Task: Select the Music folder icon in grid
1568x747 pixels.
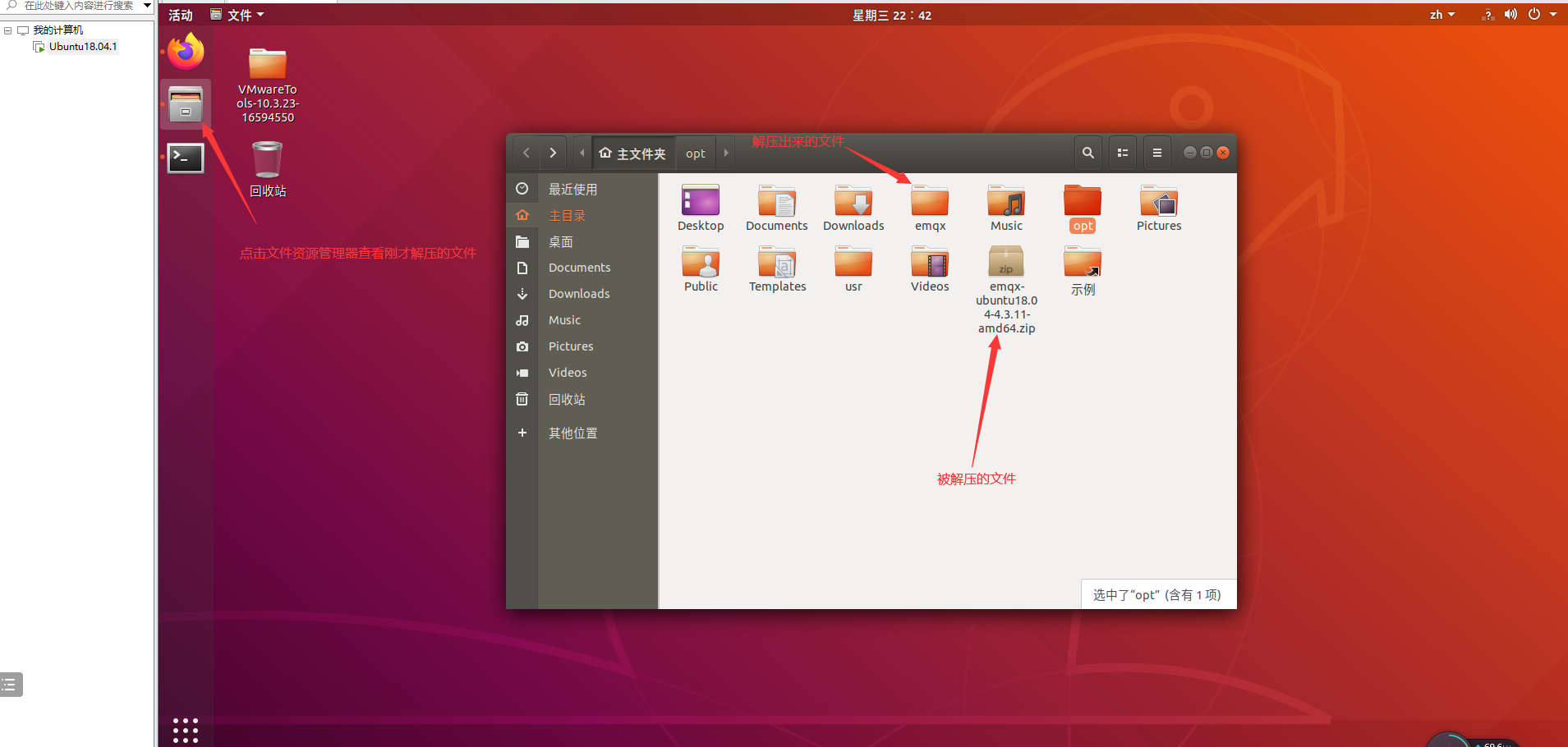Action: click(x=1006, y=209)
